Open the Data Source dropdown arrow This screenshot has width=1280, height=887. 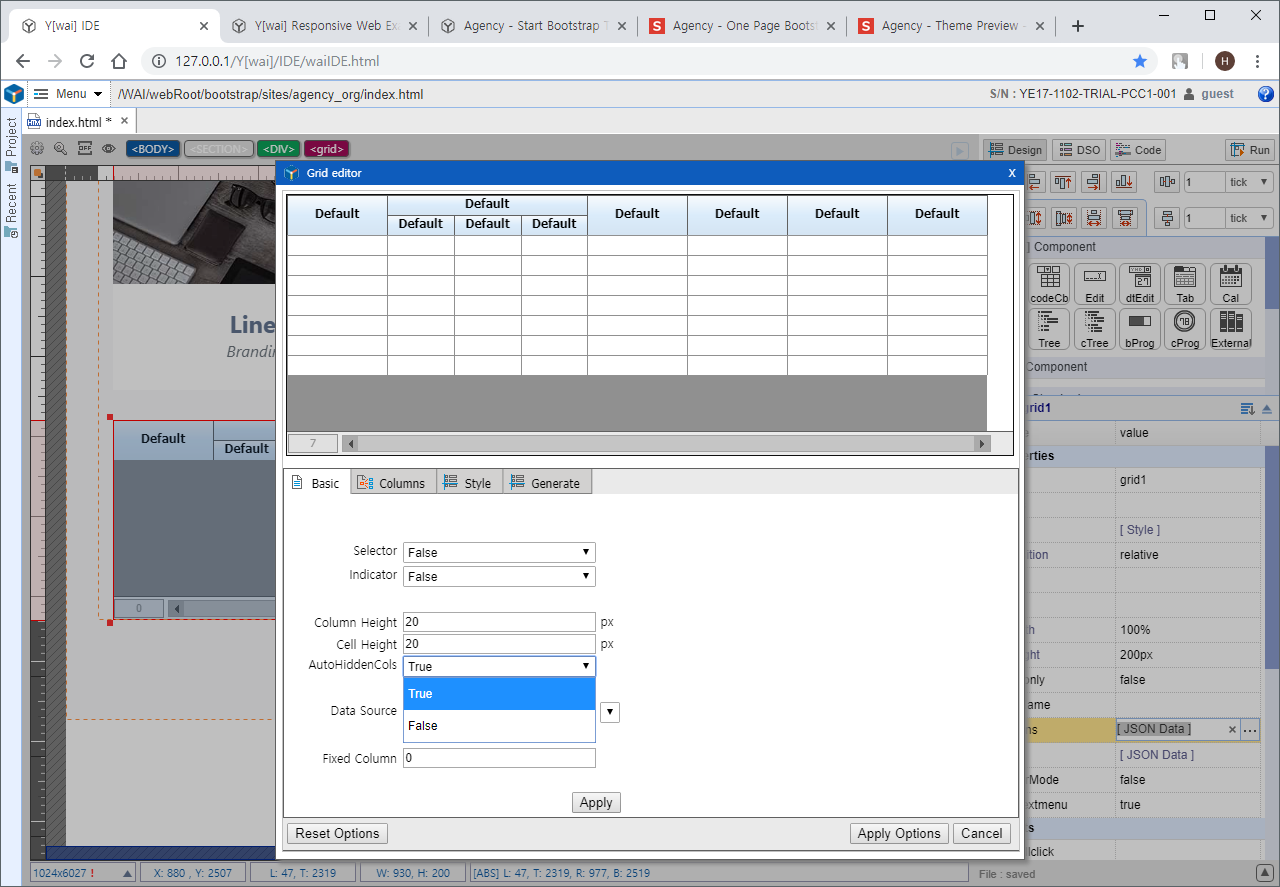(610, 712)
